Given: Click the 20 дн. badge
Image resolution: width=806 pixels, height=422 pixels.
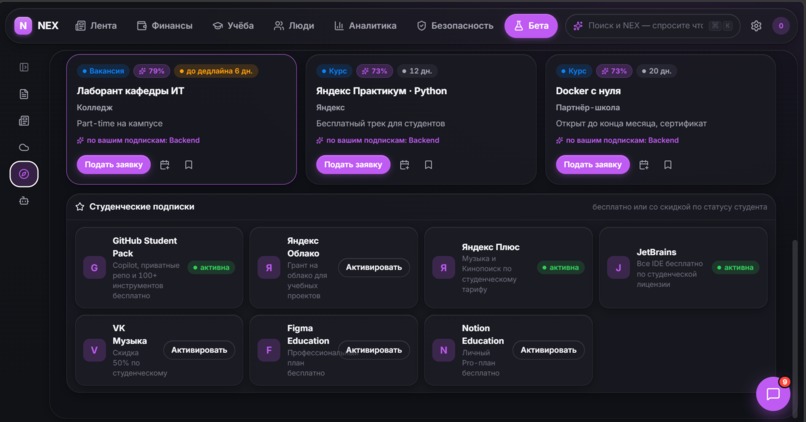Looking at the screenshot, I should pyautogui.click(x=656, y=71).
